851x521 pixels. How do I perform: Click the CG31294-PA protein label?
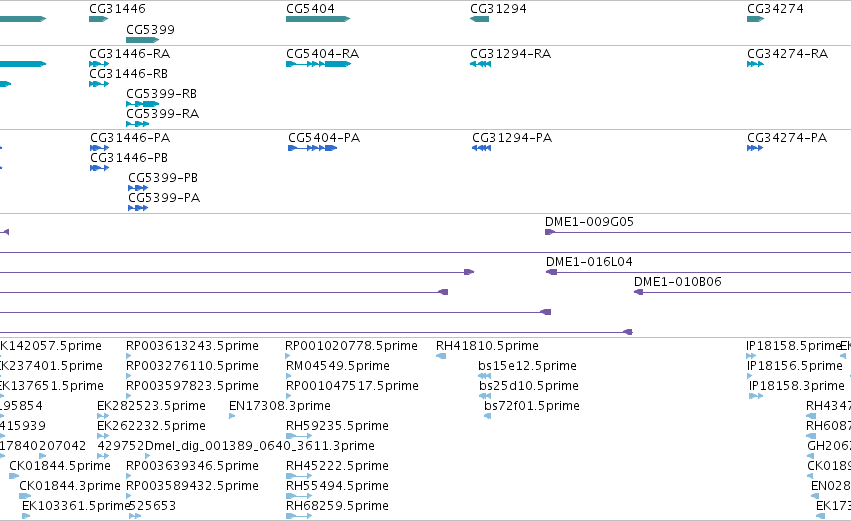click(x=512, y=138)
